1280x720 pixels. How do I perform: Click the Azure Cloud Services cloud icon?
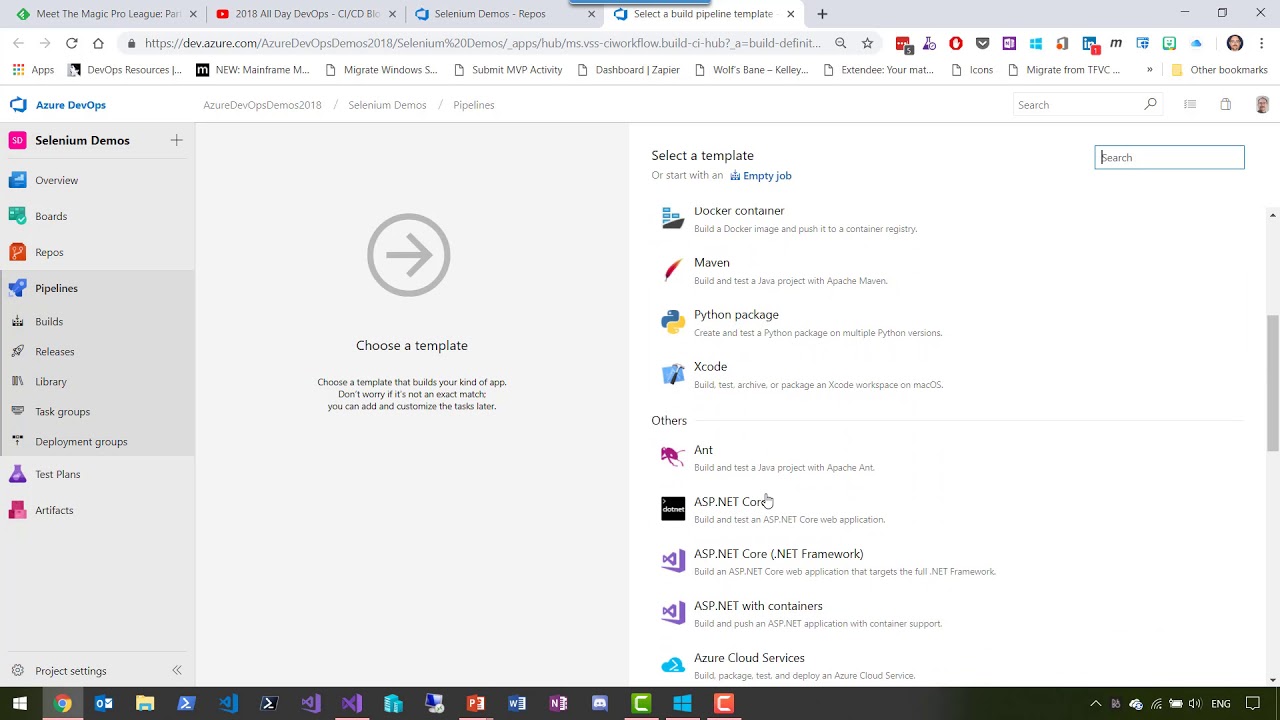(x=673, y=666)
